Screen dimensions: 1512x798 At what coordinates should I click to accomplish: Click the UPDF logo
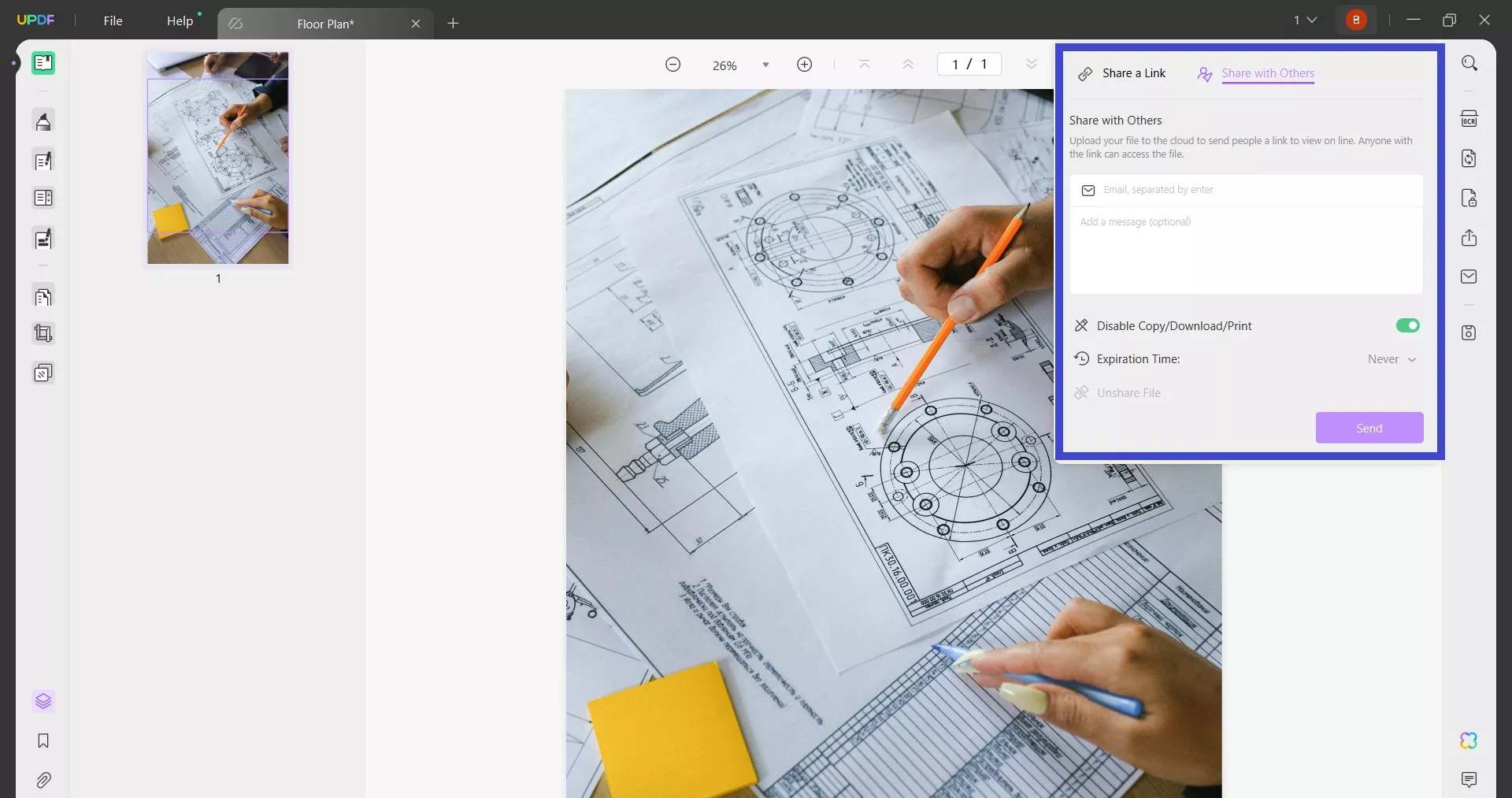pos(36,20)
